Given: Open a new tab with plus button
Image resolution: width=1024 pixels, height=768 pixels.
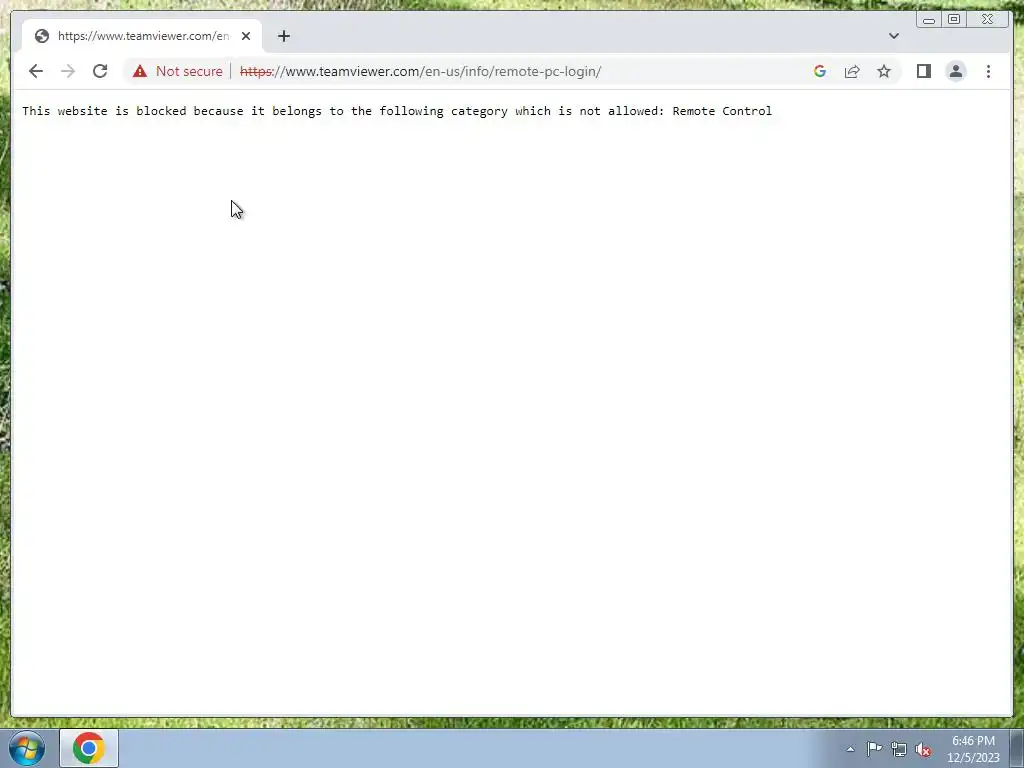Looking at the screenshot, I should click(x=283, y=36).
